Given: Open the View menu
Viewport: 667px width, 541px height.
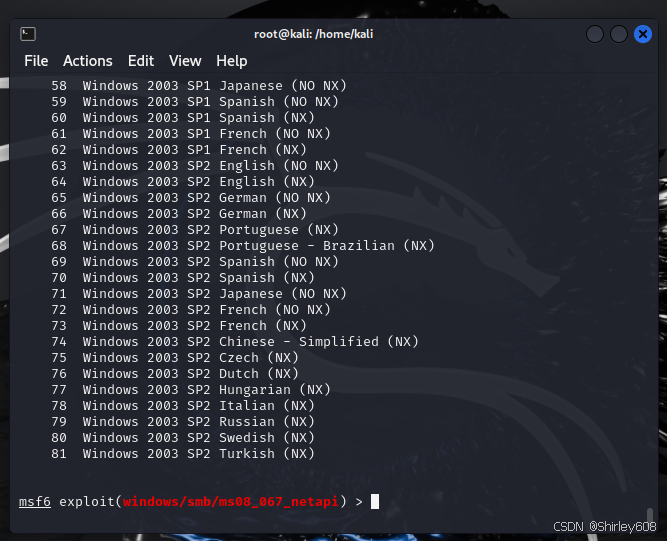Looking at the screenshot, I should click(x=185, y=61).
